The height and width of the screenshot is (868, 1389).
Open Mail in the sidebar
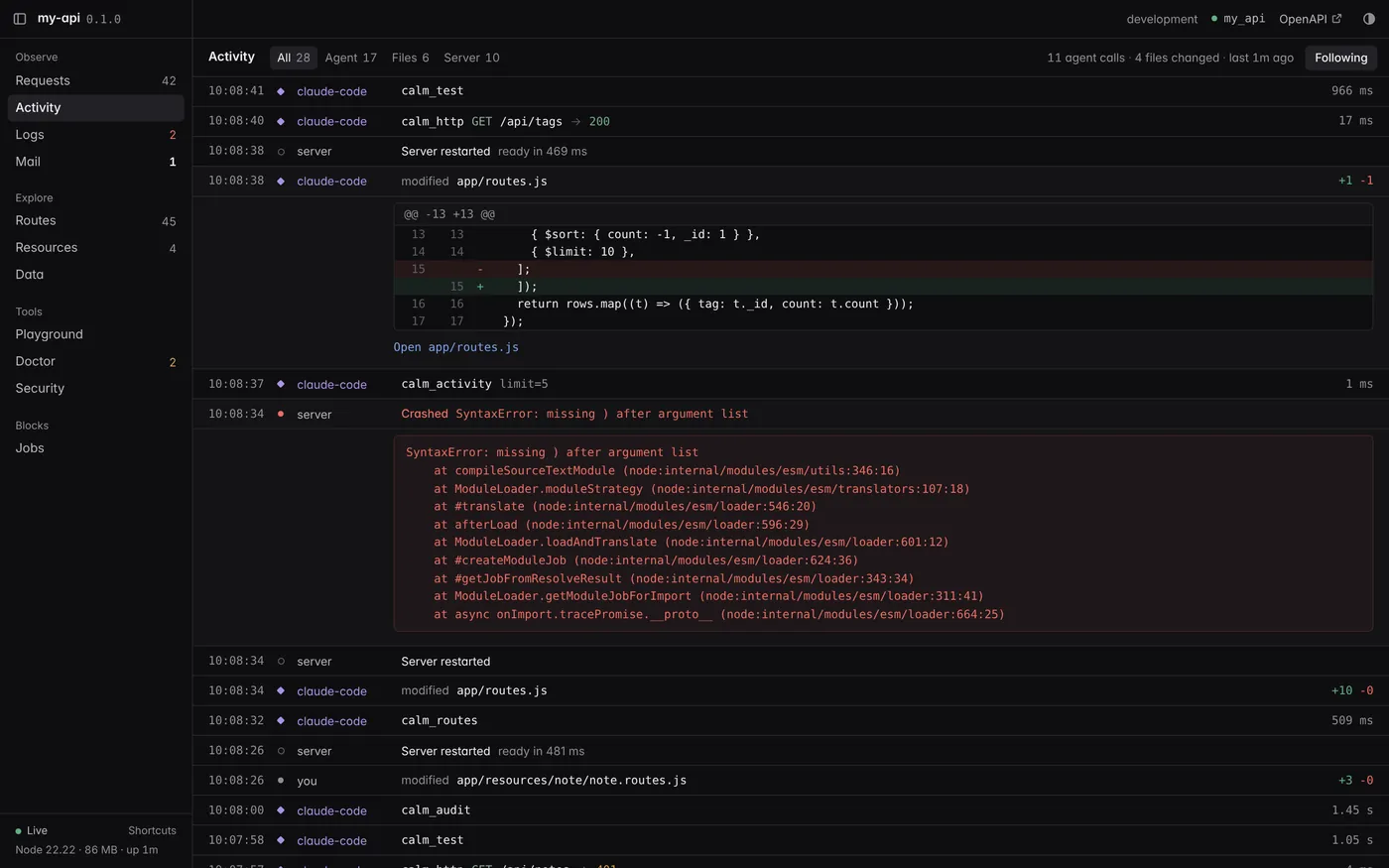coord(95,161)
